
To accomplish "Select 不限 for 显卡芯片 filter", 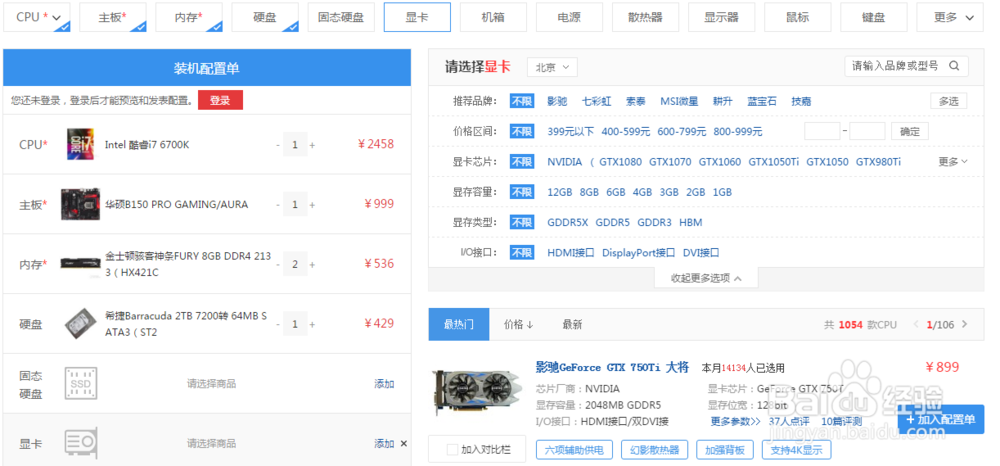I will pyautogui.click(x=522, y=161).
